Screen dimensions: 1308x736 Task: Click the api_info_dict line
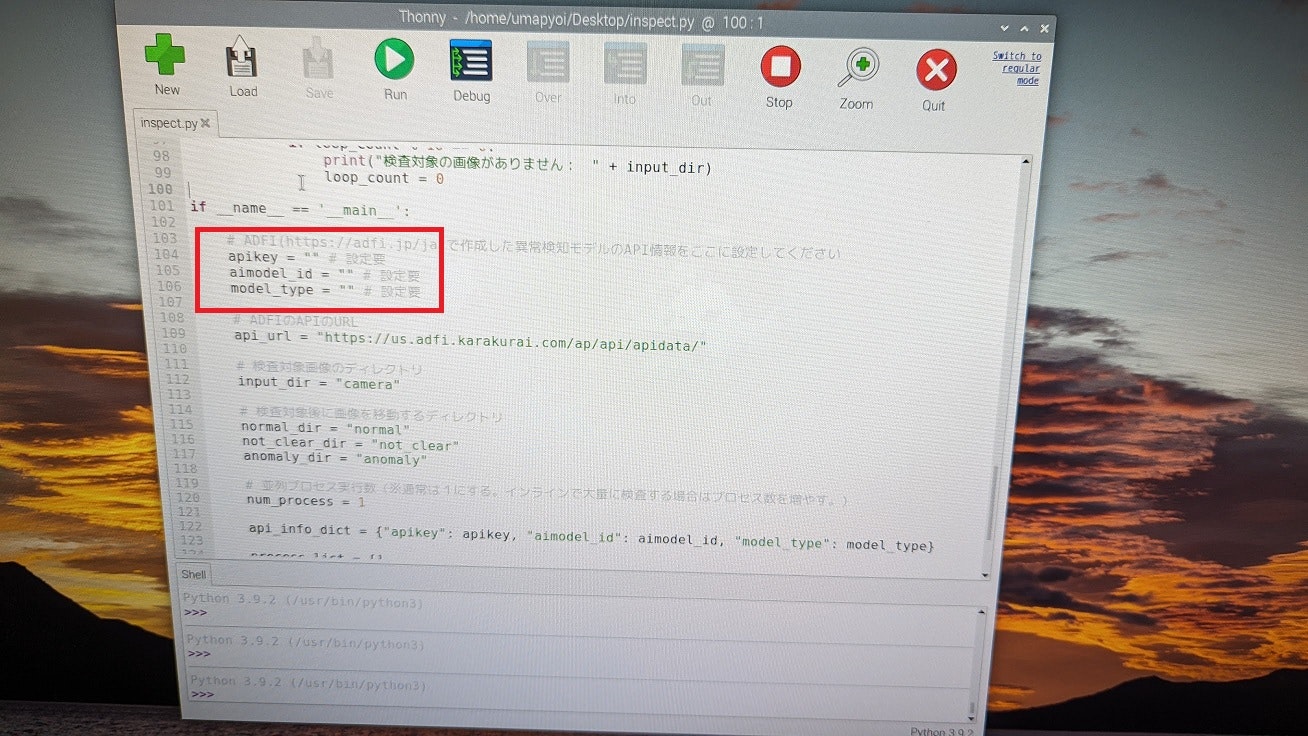tap(592, 537)
